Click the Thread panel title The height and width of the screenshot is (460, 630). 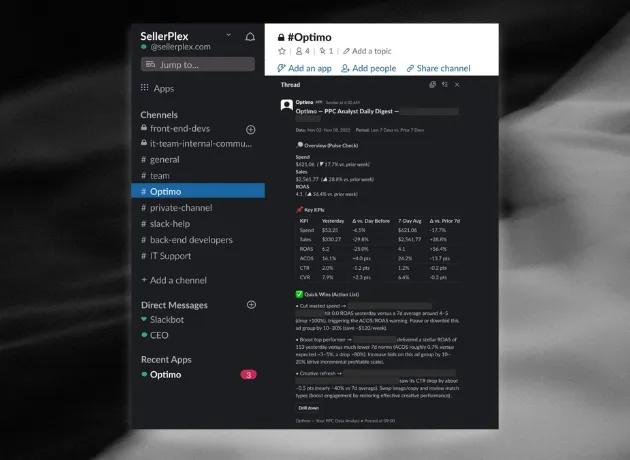click(x=290, y=85)
